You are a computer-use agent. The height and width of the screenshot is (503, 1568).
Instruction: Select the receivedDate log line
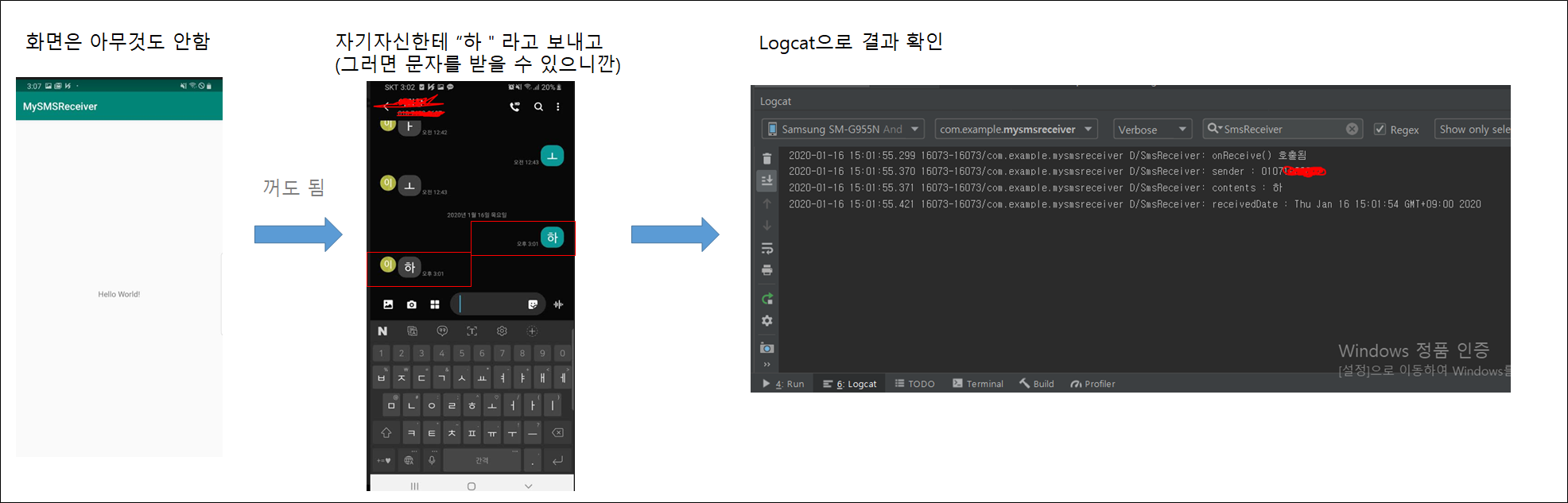1135,204
